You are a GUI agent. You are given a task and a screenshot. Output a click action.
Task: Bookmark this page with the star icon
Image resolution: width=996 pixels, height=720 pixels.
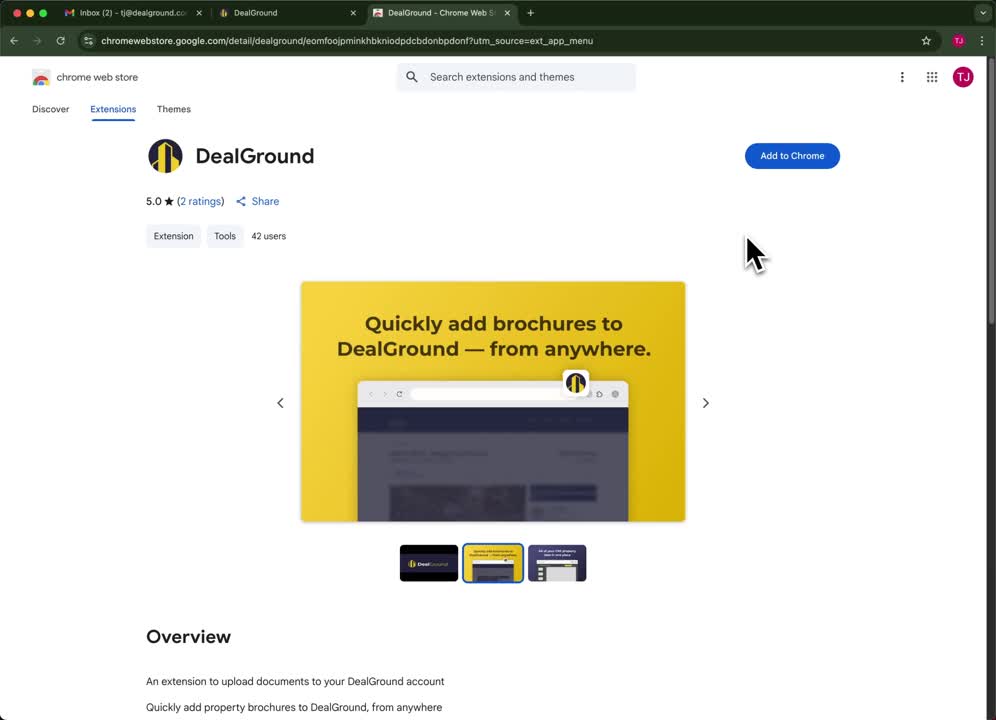[x=926, y=41]
